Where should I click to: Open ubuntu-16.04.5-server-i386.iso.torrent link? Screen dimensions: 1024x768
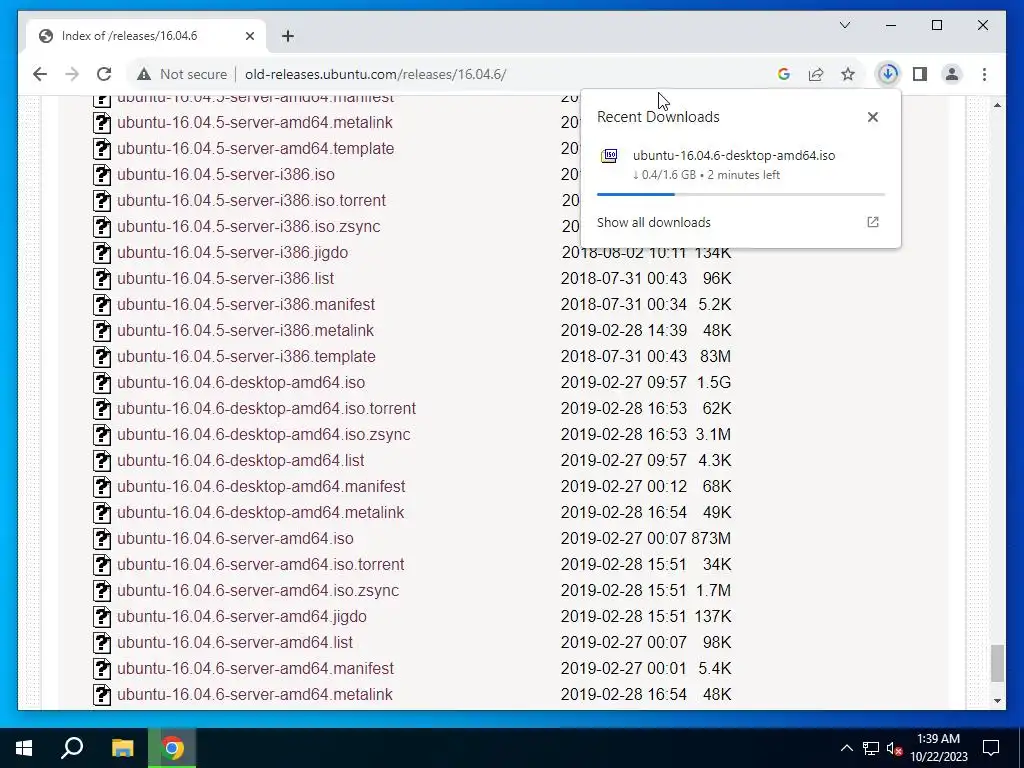[251, 200]
